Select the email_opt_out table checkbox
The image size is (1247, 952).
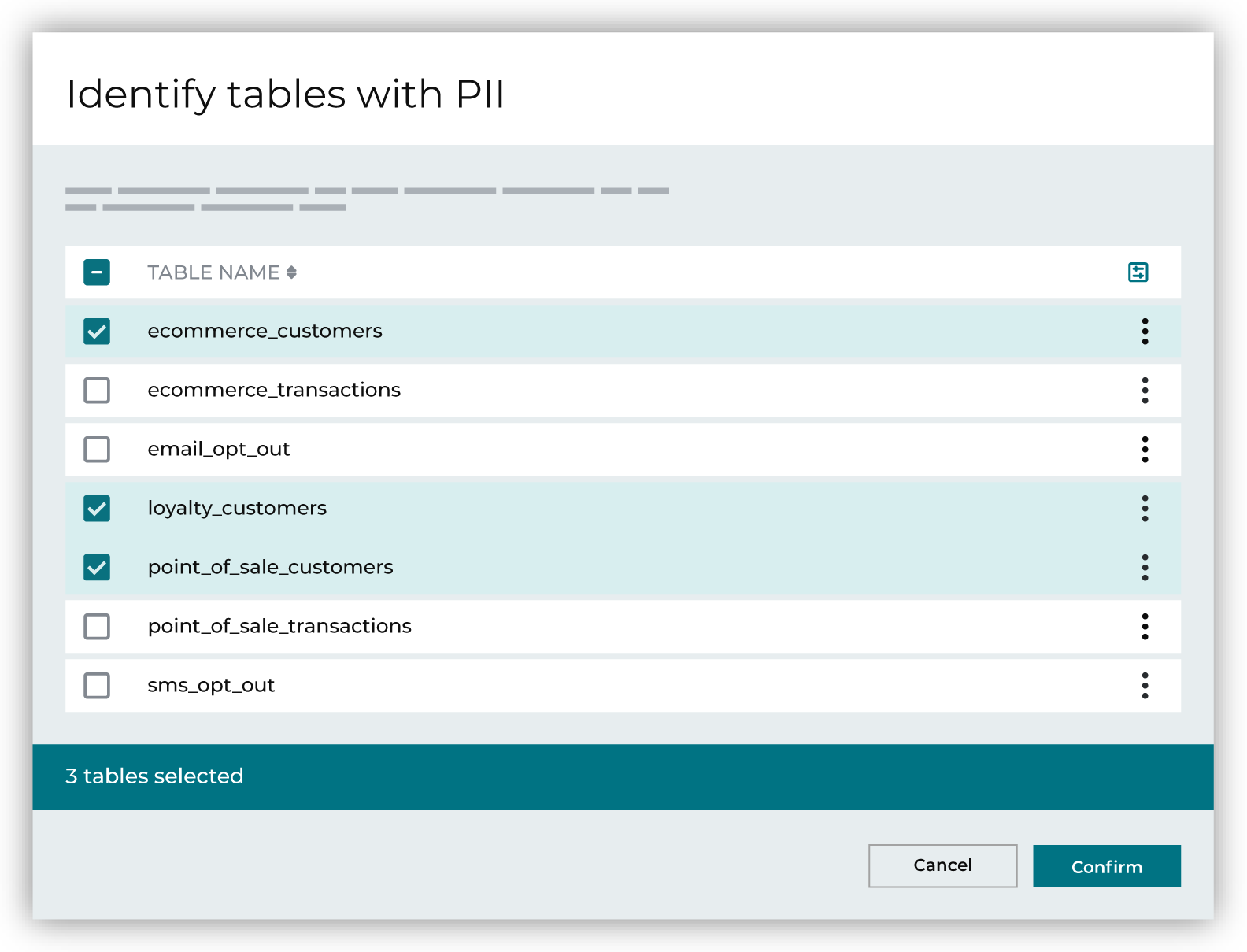96,449
